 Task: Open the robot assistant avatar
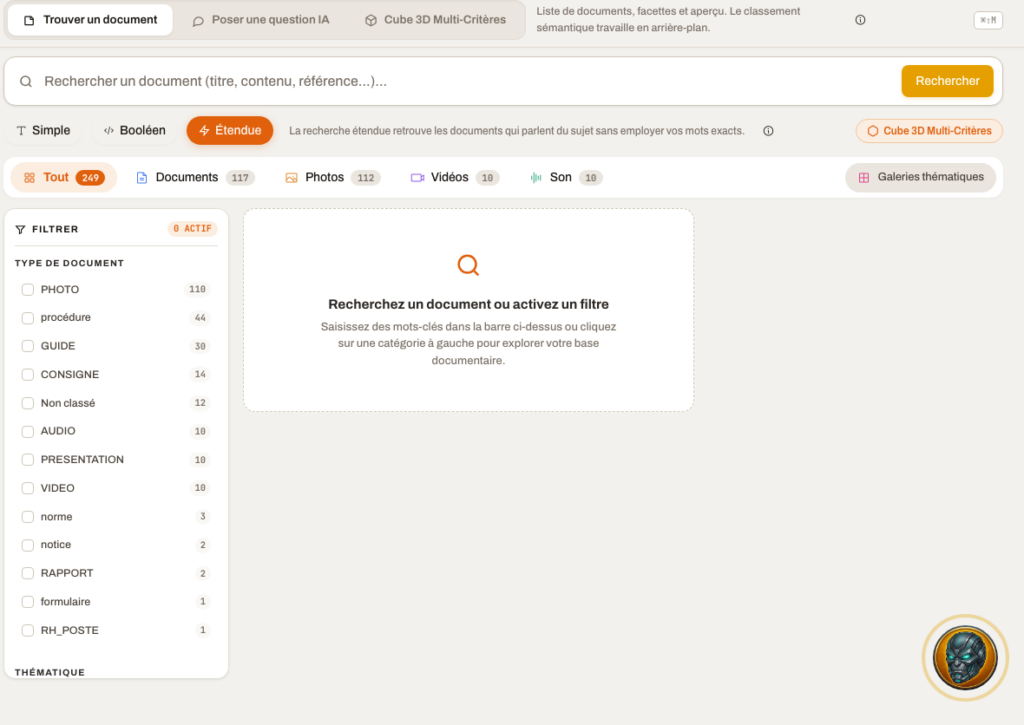coord(965,658)
